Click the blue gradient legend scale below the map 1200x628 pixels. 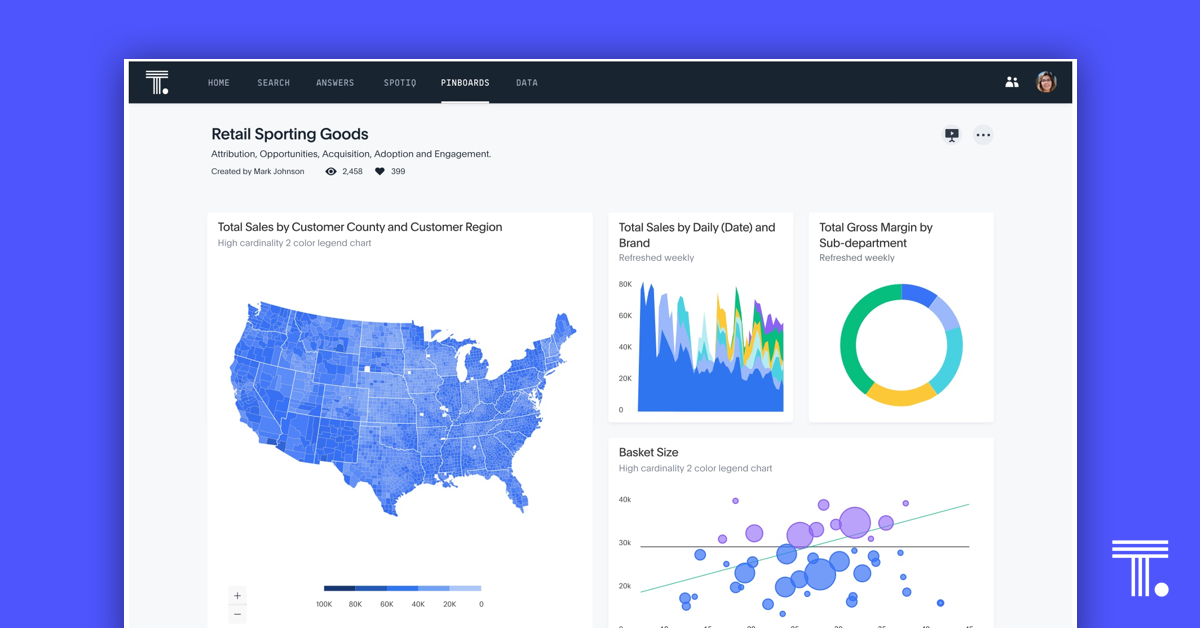400,588
